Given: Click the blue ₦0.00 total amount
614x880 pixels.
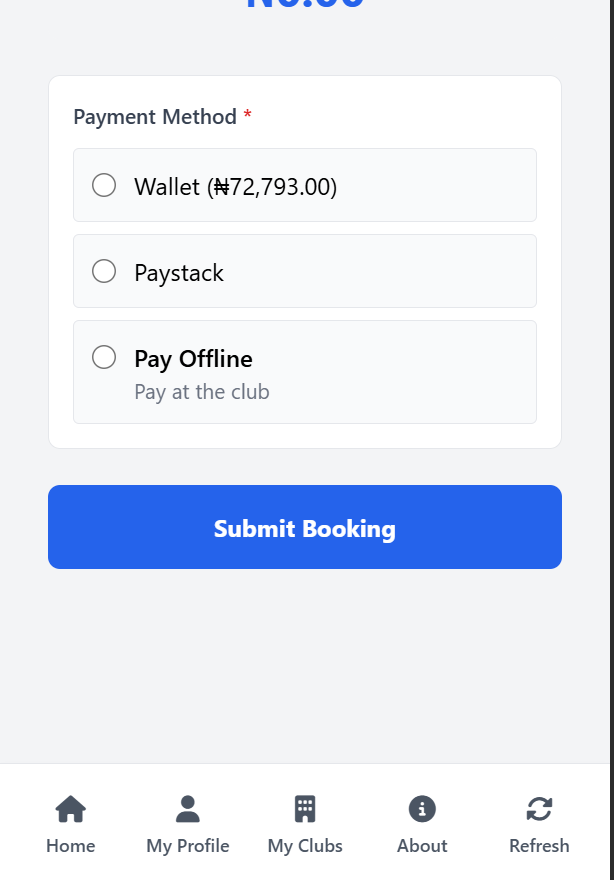Looking at the screenshot, I should tap(305, 5).
